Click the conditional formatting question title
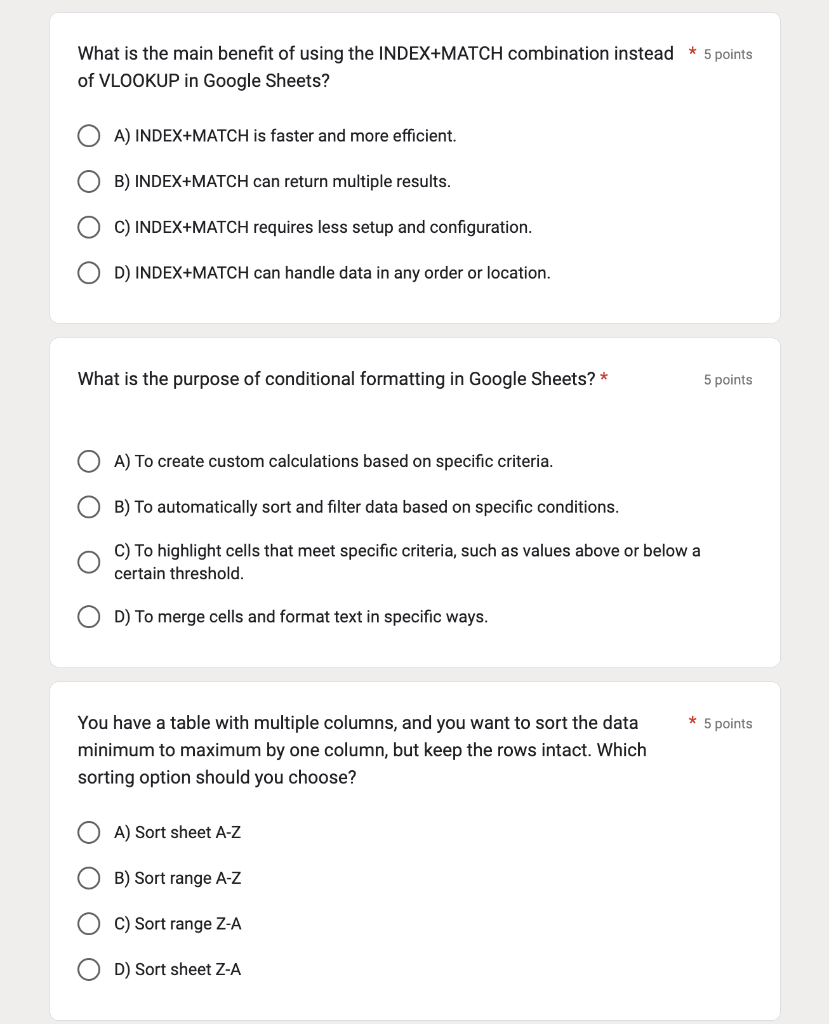This screenshot has width=829, height=1024. pyautogui.click(x=336, y=379)
